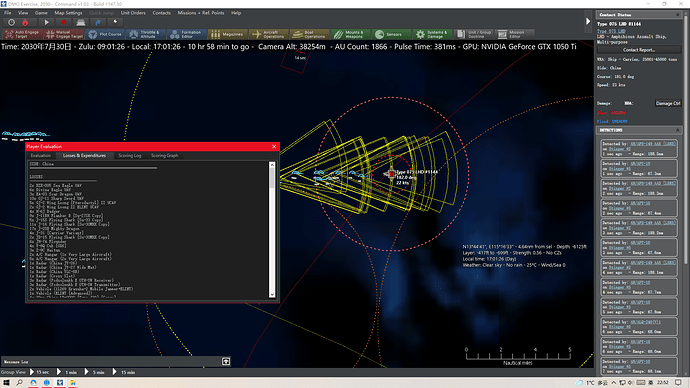Collapse the Contact Status panel
Image resolution: width=690 pixels, height=388 pixels.
(x=677, y=15)
